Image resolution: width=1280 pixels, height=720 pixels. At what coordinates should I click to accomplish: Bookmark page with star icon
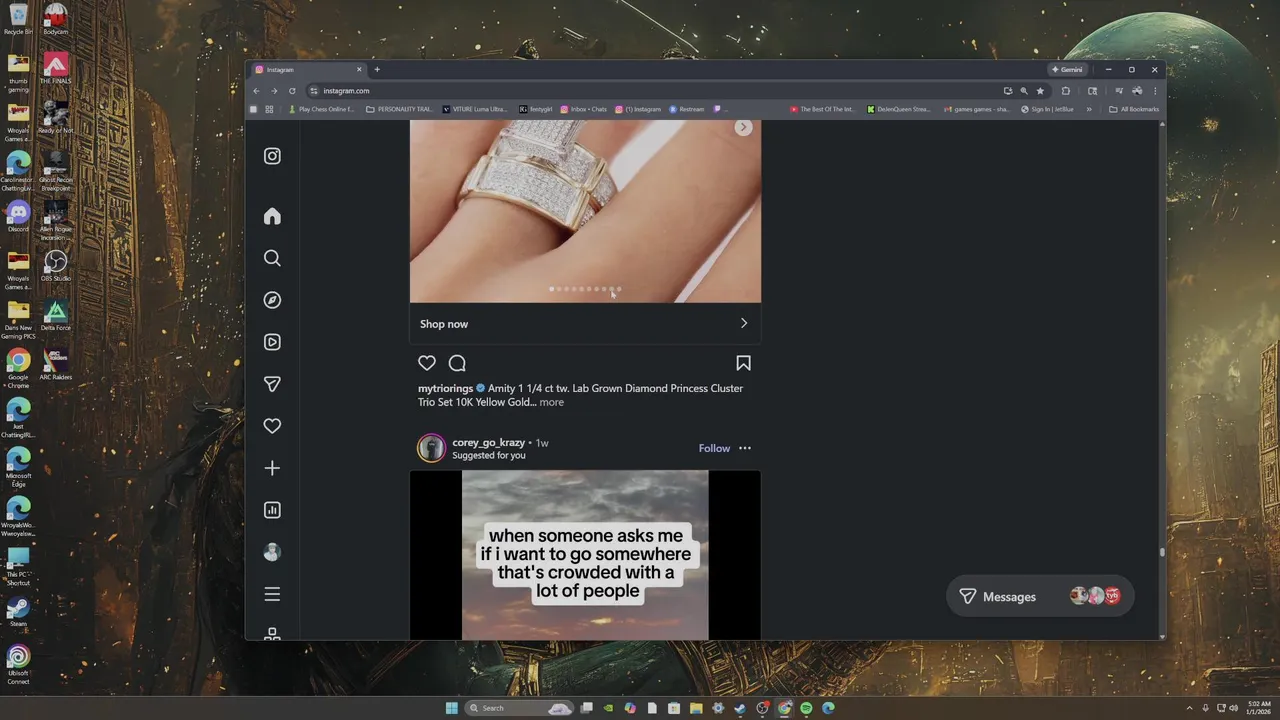tap(1040, 91)
